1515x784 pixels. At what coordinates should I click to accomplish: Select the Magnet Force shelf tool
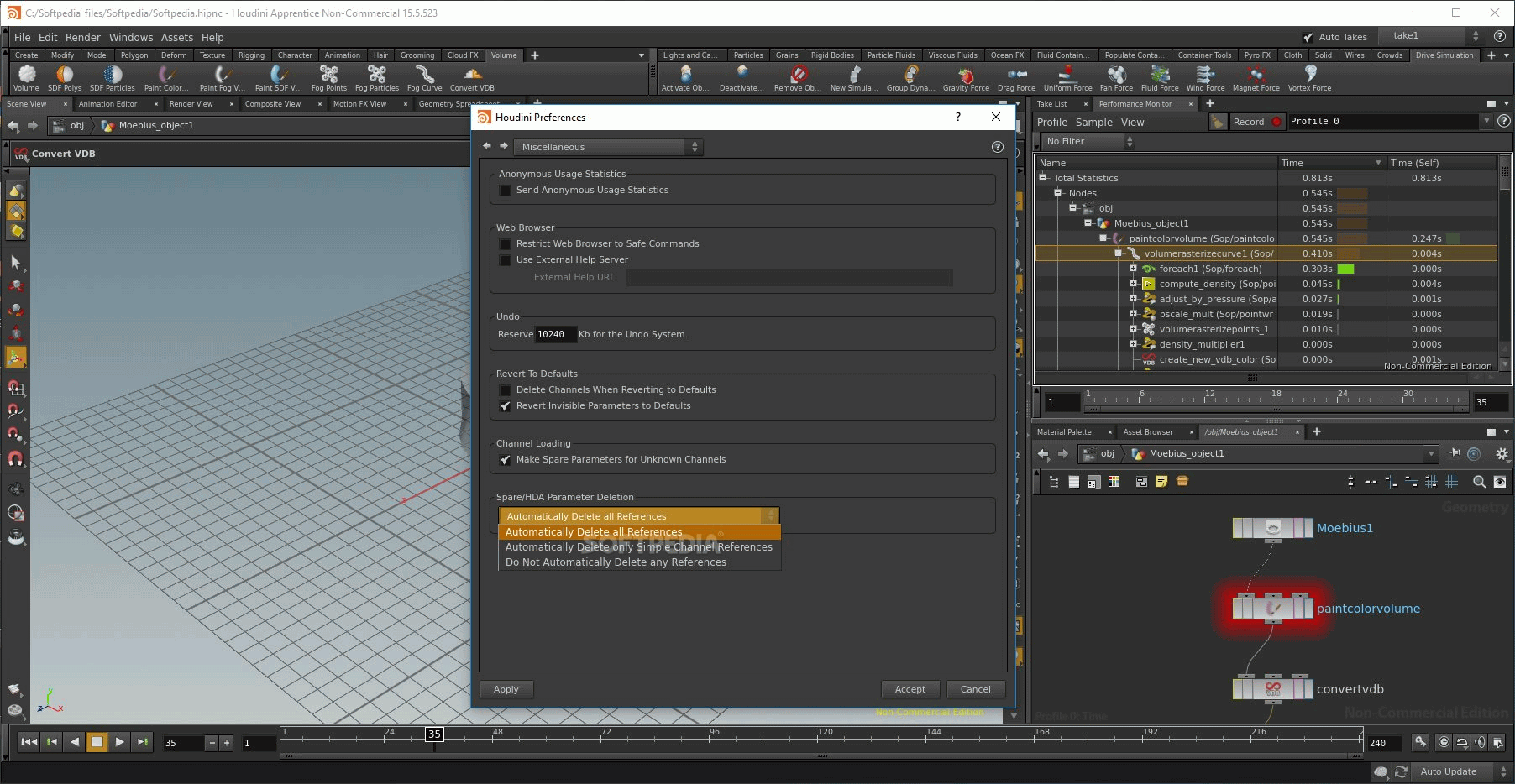click(x=1256, y=78)
